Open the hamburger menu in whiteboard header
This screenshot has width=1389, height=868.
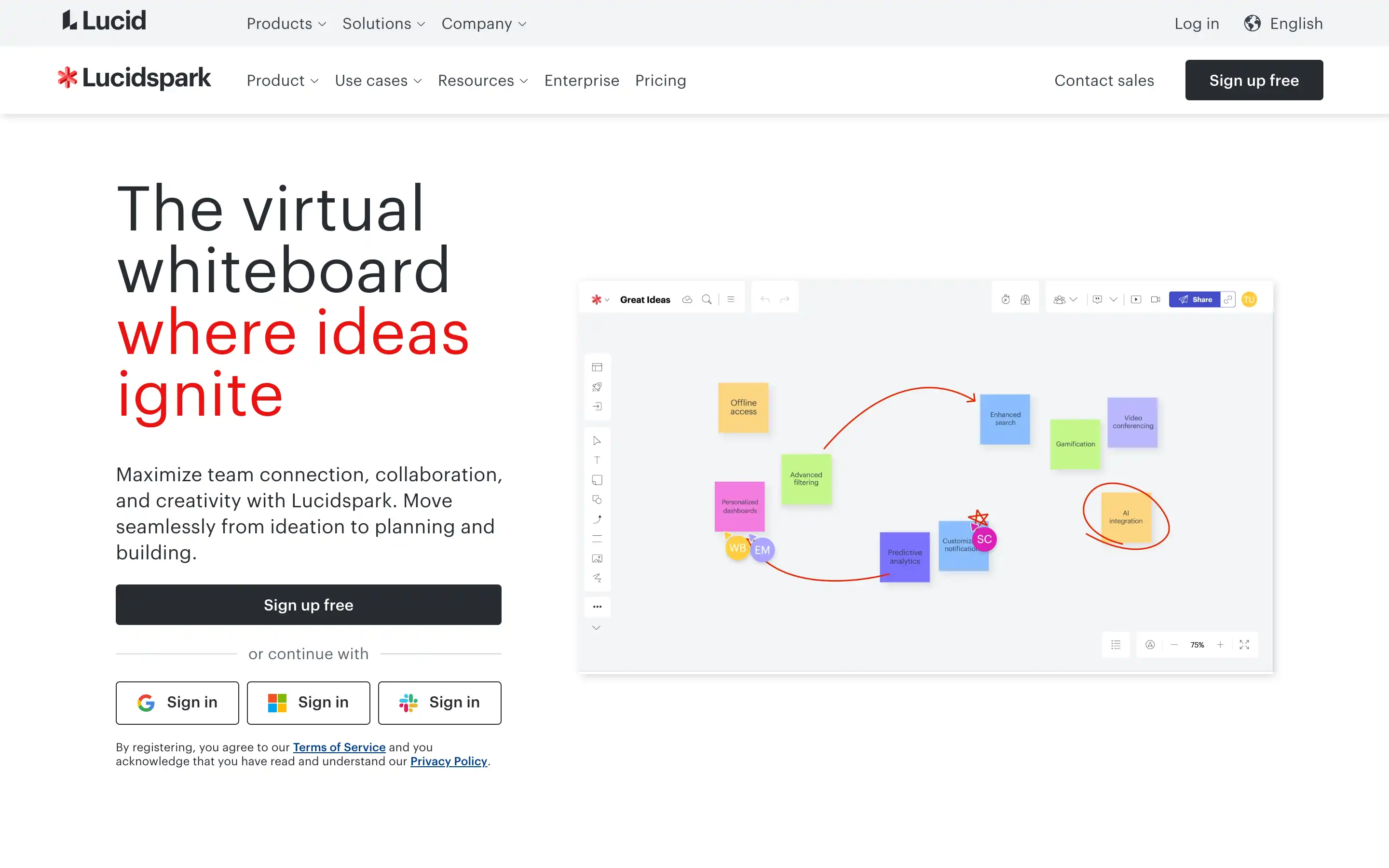pos(731,299)
